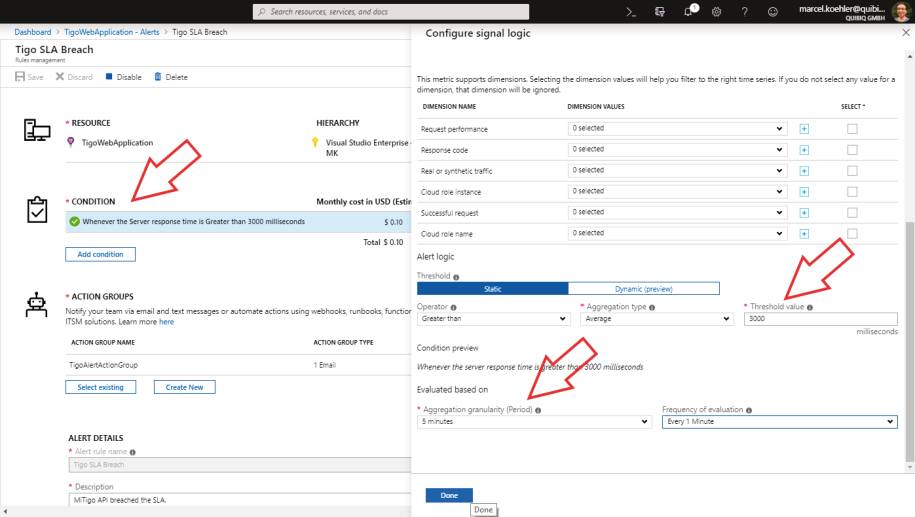This screenshot has width=915, height=517.
Task: Select the Dynamic (preview) threshold option
Action: pos(644,289)
